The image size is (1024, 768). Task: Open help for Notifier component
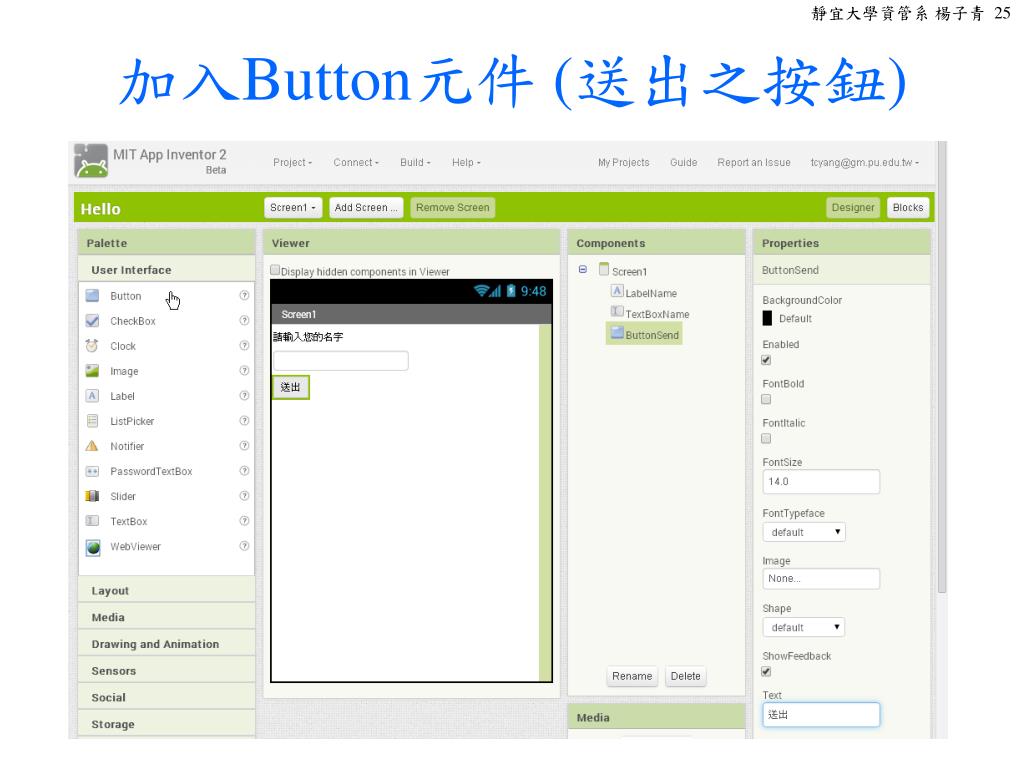[x=244, y=445]
